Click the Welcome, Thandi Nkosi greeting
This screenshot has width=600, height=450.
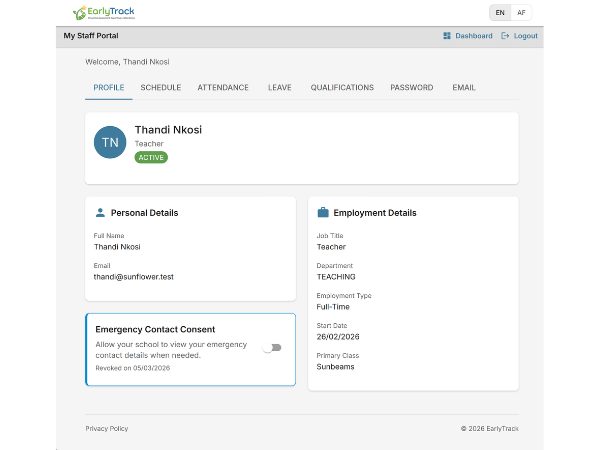pos(127,62)
